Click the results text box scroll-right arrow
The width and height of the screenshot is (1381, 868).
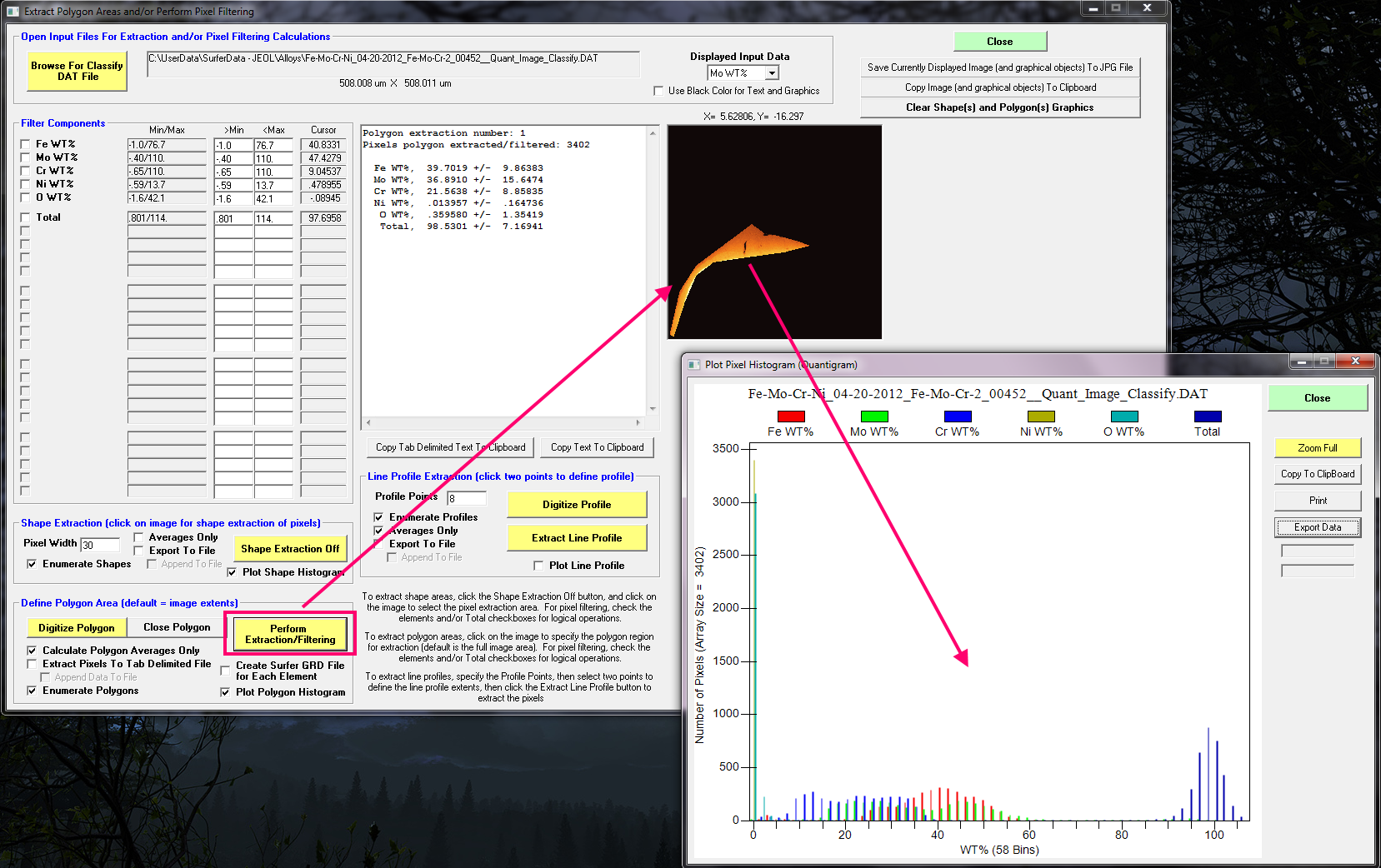638,422
